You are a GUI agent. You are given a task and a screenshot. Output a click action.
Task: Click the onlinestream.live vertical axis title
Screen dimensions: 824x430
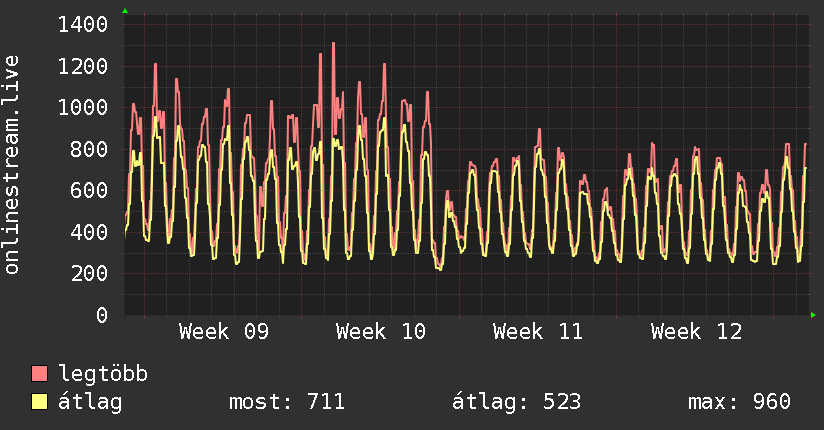[x=12, y=165]
